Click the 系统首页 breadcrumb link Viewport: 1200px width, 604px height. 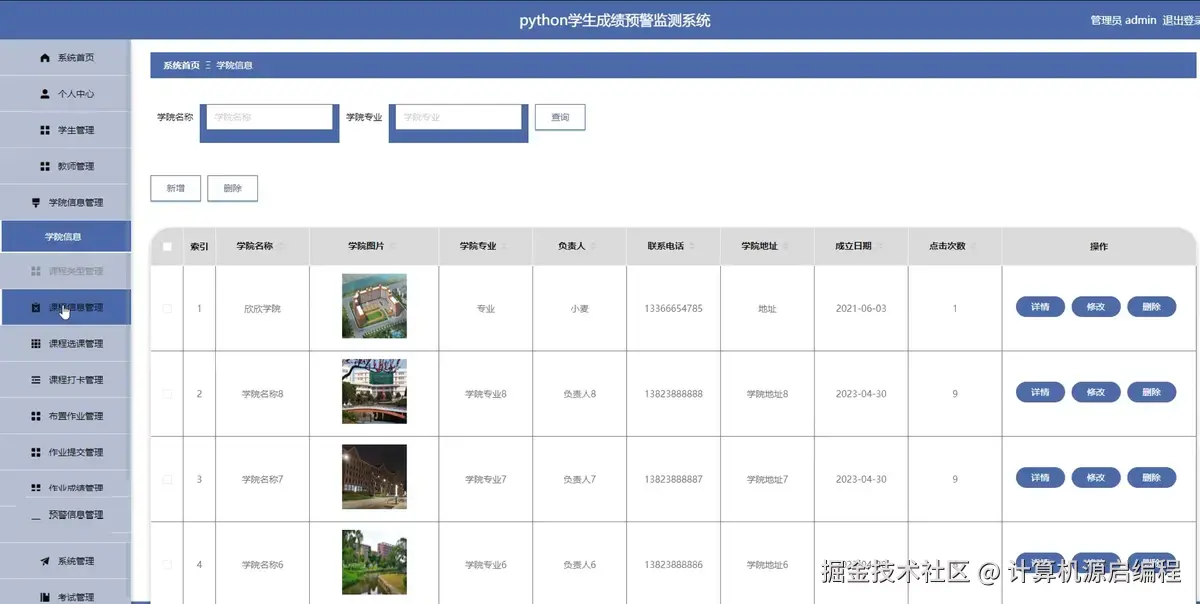tap(181, 65)
